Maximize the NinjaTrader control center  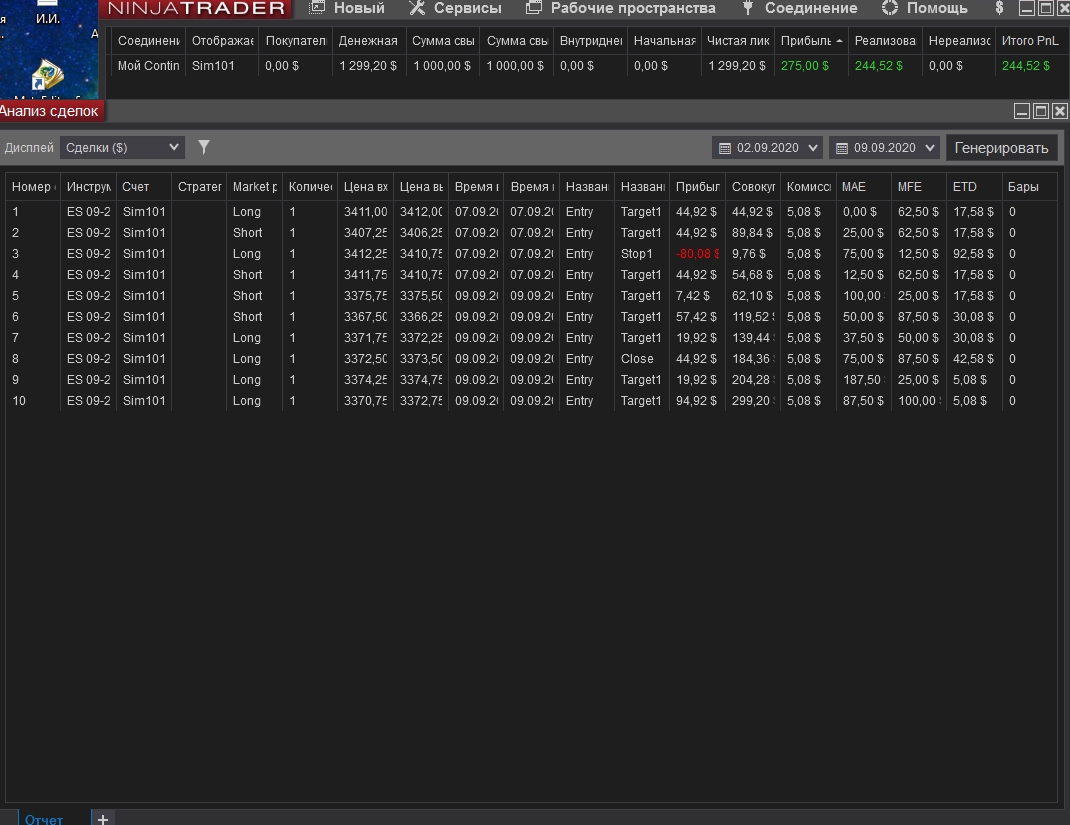1045,8
